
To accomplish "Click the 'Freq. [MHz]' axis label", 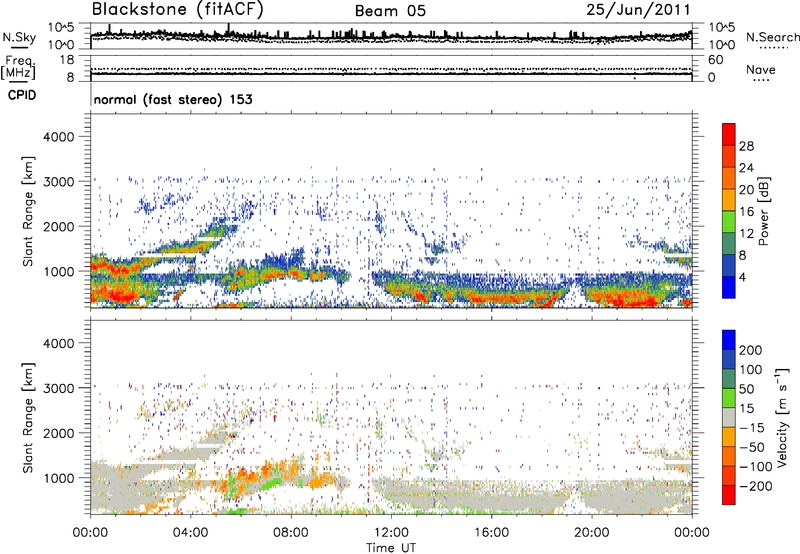I will [18, 67].
